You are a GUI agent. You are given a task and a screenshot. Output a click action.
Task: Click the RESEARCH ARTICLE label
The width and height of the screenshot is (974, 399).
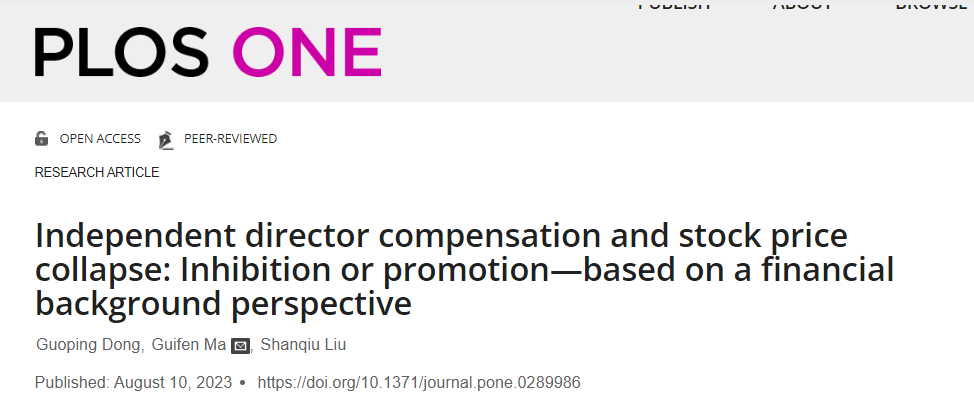coord(97,172)
